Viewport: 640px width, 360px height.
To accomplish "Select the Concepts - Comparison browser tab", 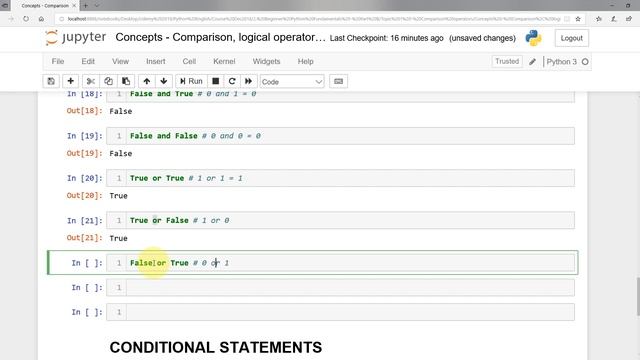I will pyautogui.click(x=45, y=6).
